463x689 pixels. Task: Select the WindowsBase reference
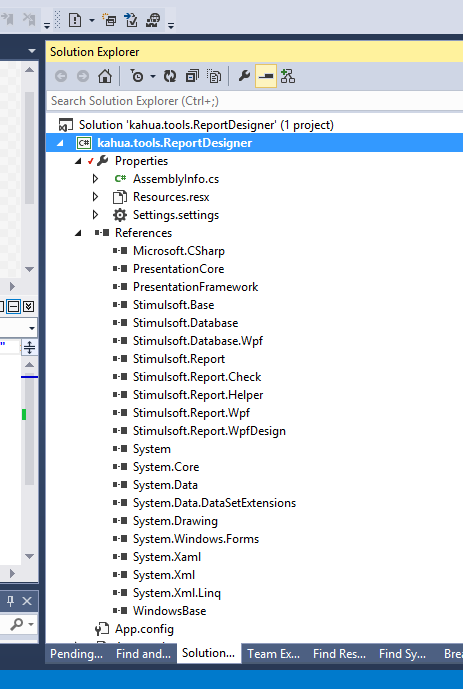point(170,611)
